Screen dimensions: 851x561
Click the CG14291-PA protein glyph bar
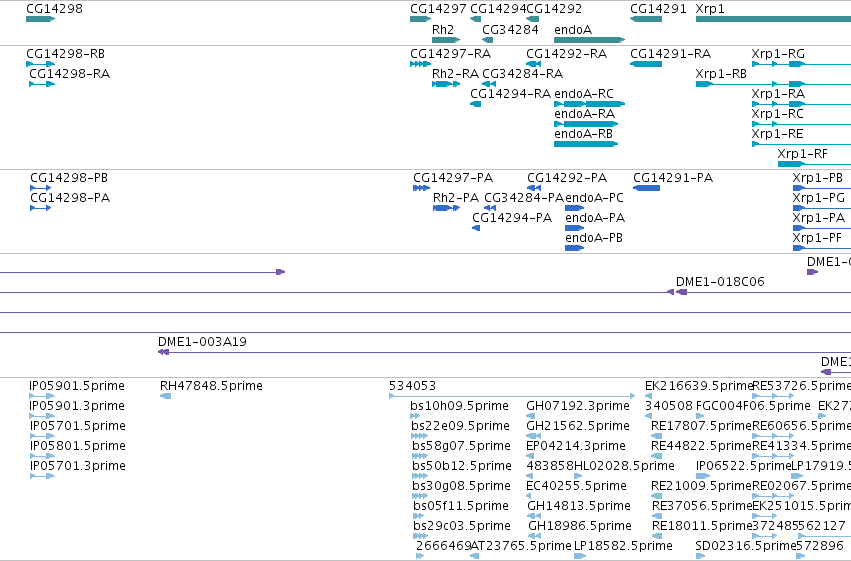pyautogui.click(x=646, y=188)
